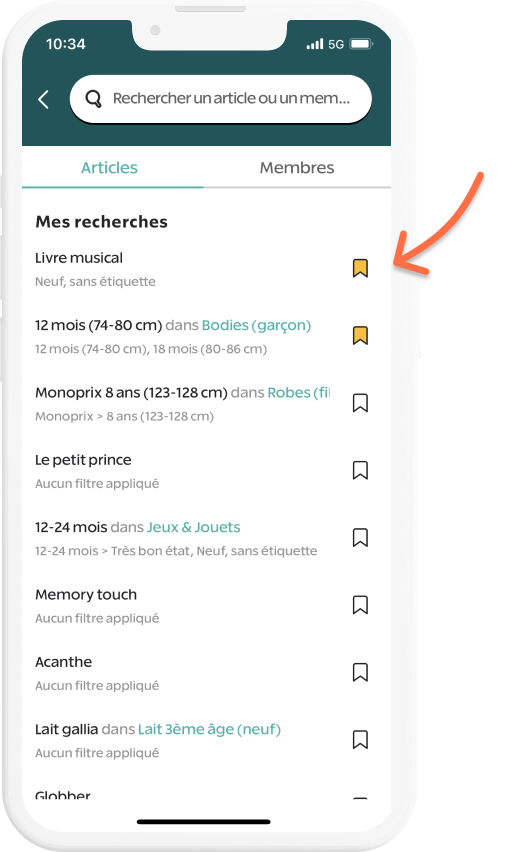Viewport: 505px width, 852px height.
Task: Toggle bookmark for 12 mois Bodies search
Action: click(360, 335)
